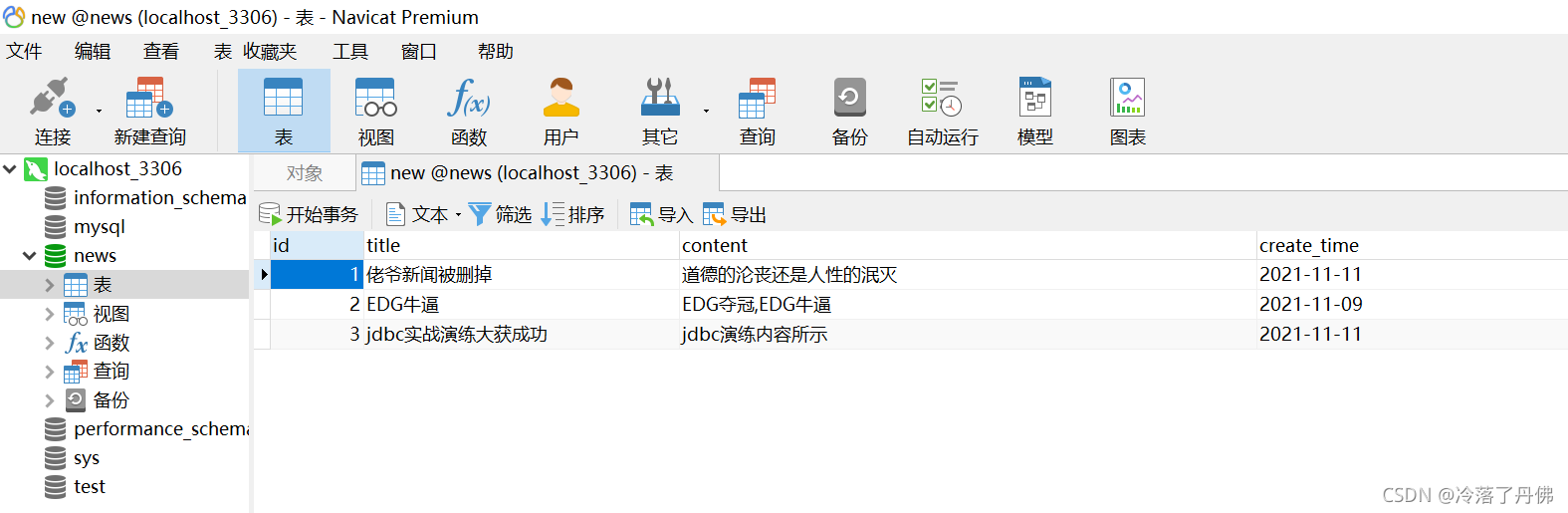Viewport: 1568px width, 513px height.
Task: Click the id cell with value 1
Action: (x=317, y=275)
